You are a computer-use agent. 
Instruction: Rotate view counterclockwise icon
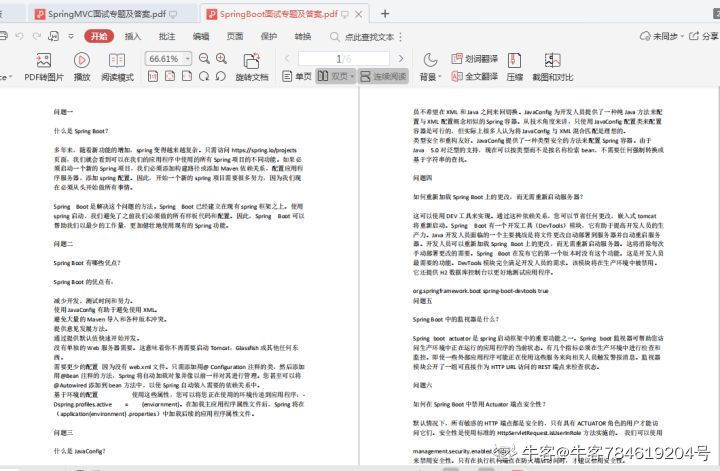click(221, 76)
